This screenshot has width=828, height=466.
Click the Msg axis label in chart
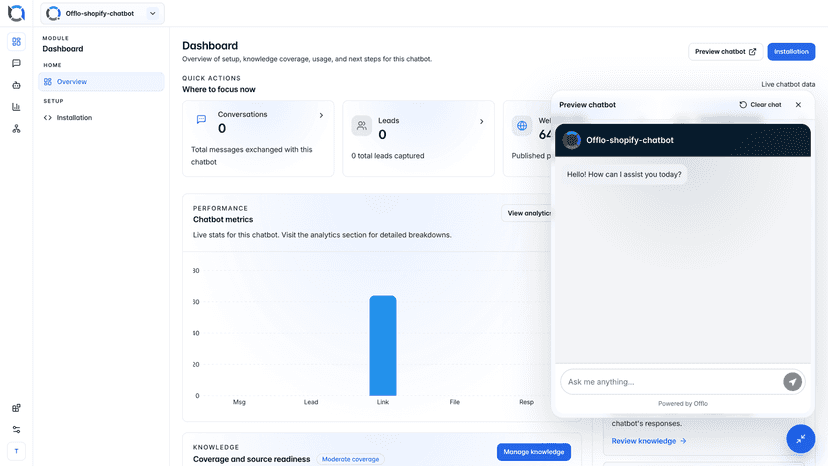tap(239, 402)
